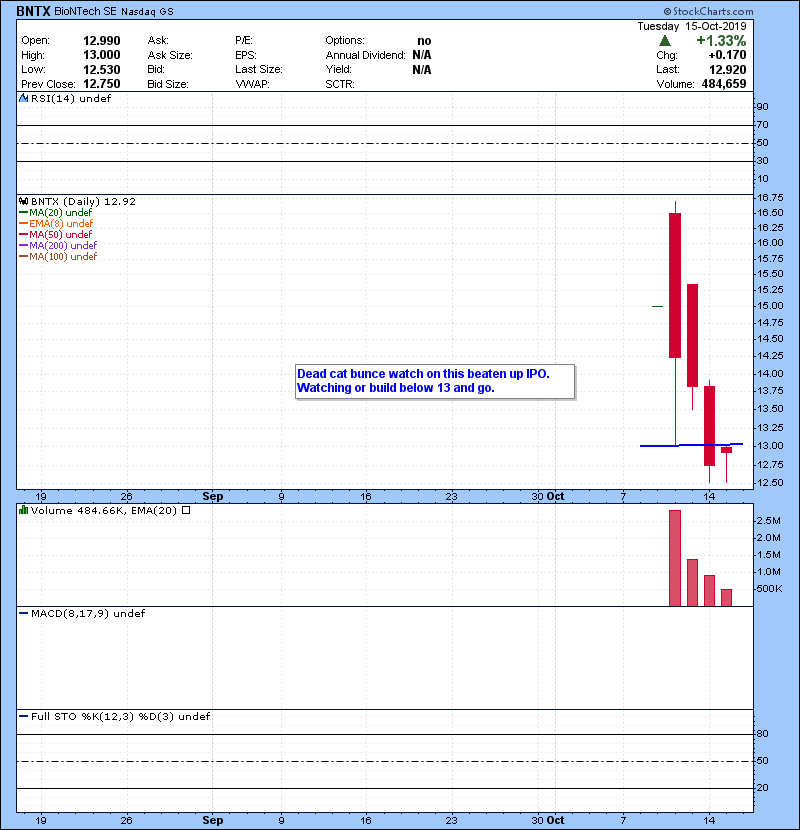Click the smallest volume bar near 500K
The image size is (800, 830).
(726, 598)
